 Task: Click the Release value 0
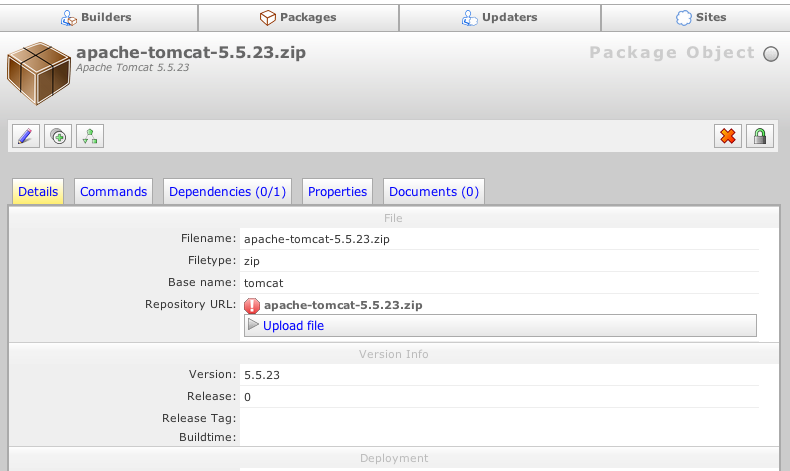pos(247,397)
